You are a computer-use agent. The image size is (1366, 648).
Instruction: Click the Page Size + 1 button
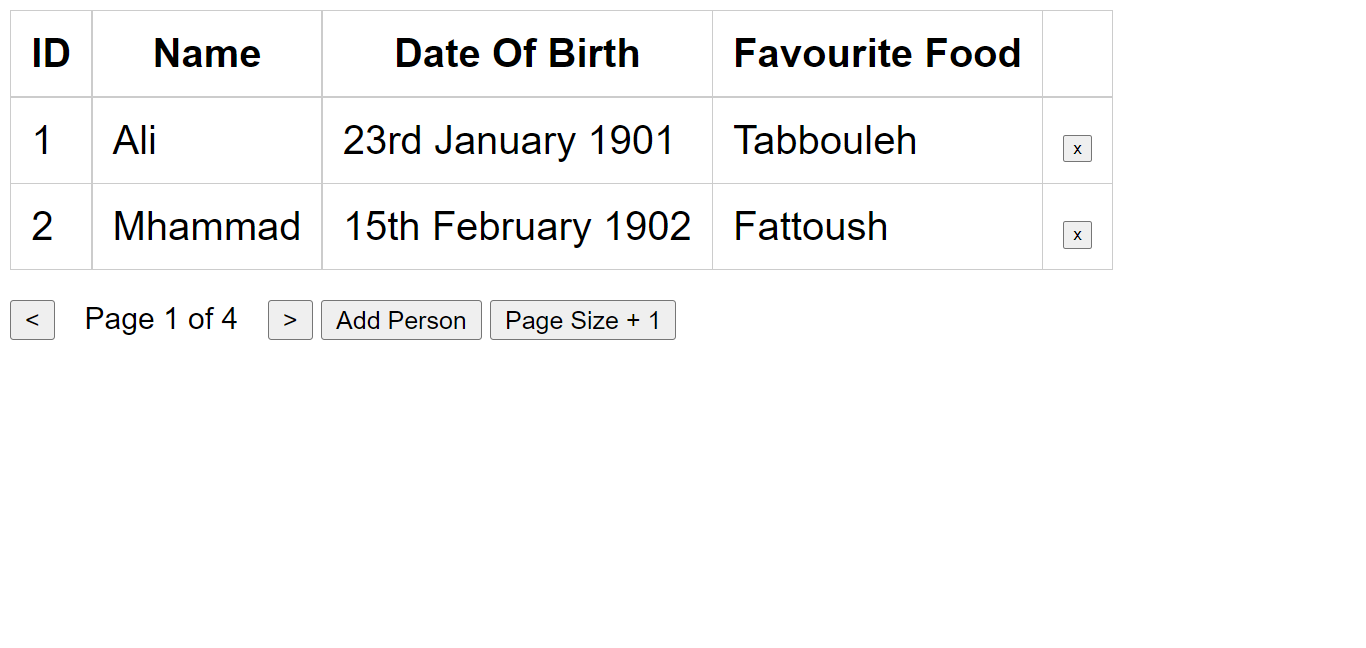(x=583, y=320)
